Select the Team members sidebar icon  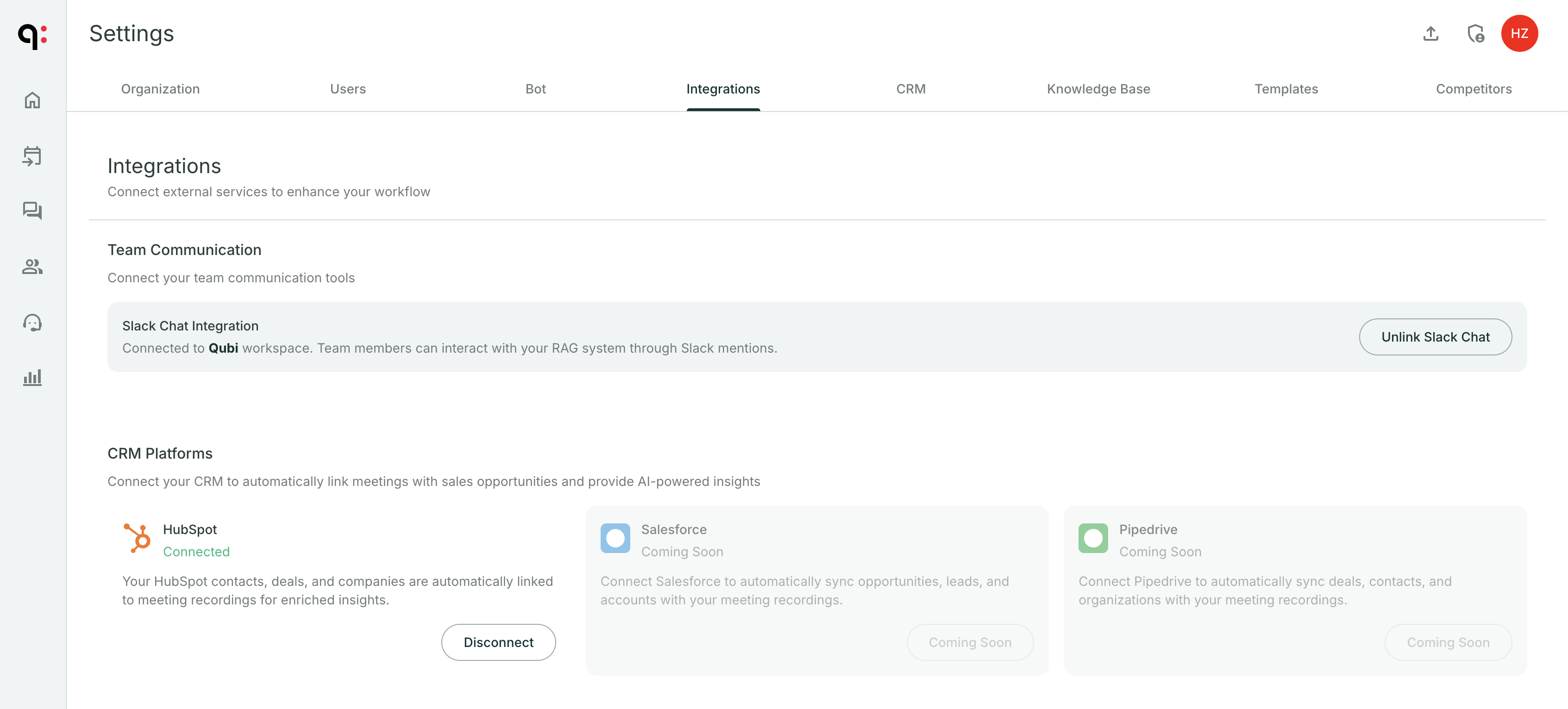[32, 266]
